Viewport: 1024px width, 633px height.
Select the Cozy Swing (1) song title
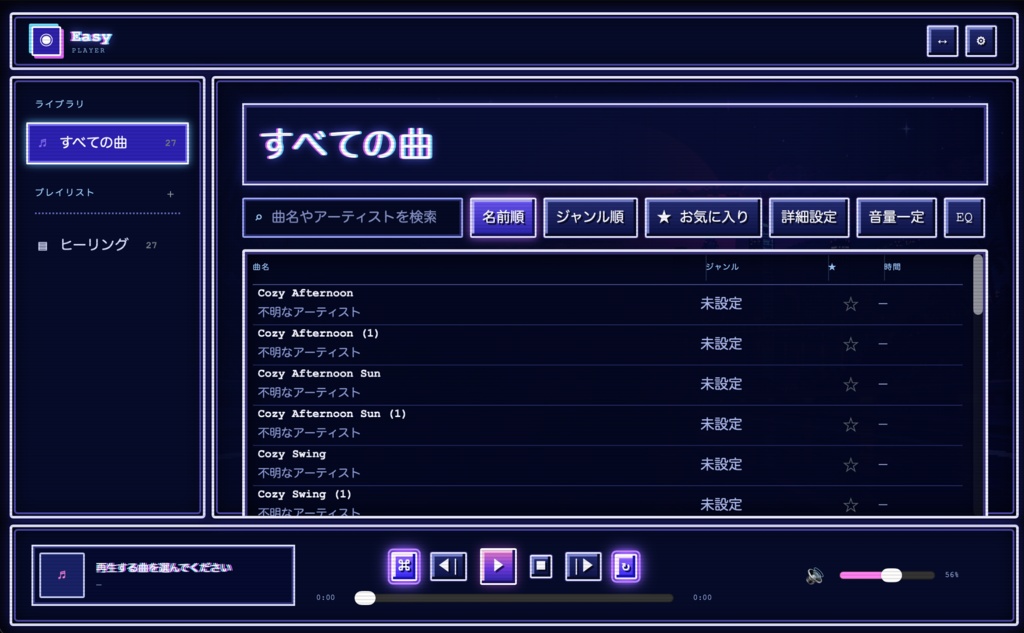click(304, 495)
